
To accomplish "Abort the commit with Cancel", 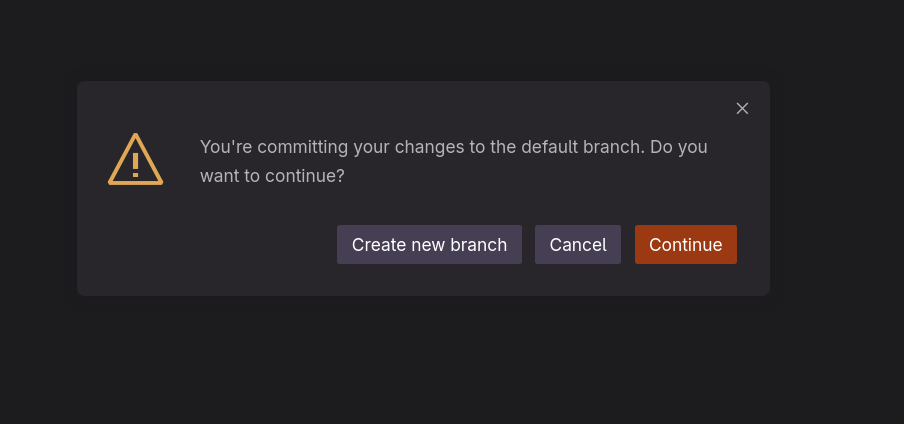I will click(x=578, y=245).
